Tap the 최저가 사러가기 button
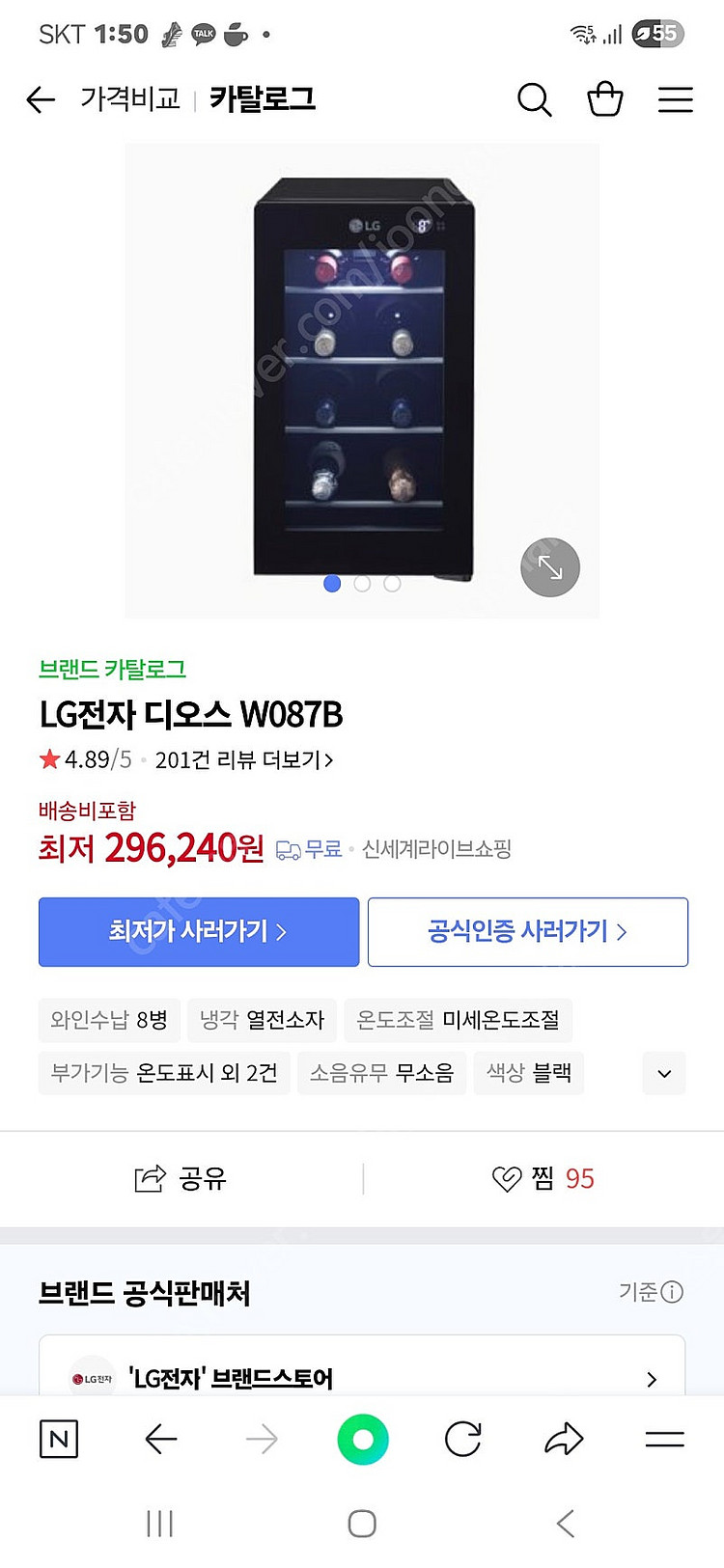 click(x=199, y=932)
